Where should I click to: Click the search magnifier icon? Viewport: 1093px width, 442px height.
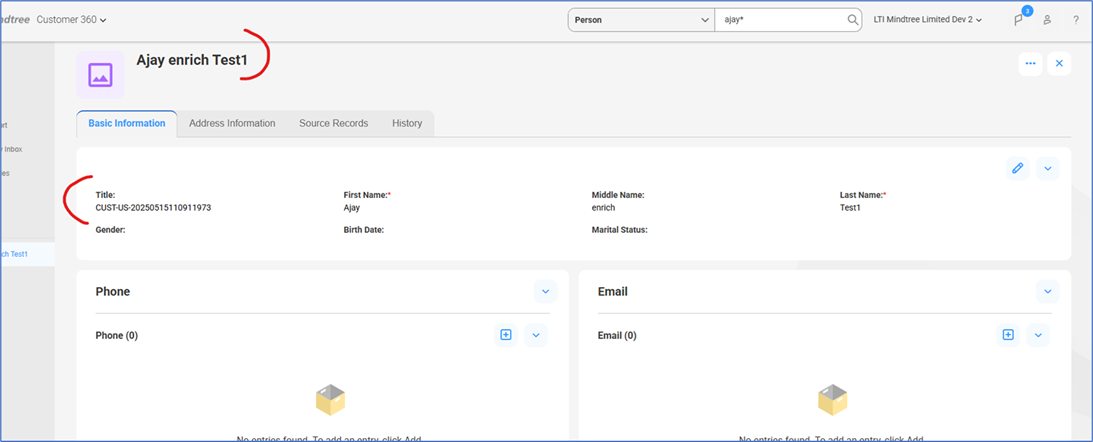[x=852, y=20]
